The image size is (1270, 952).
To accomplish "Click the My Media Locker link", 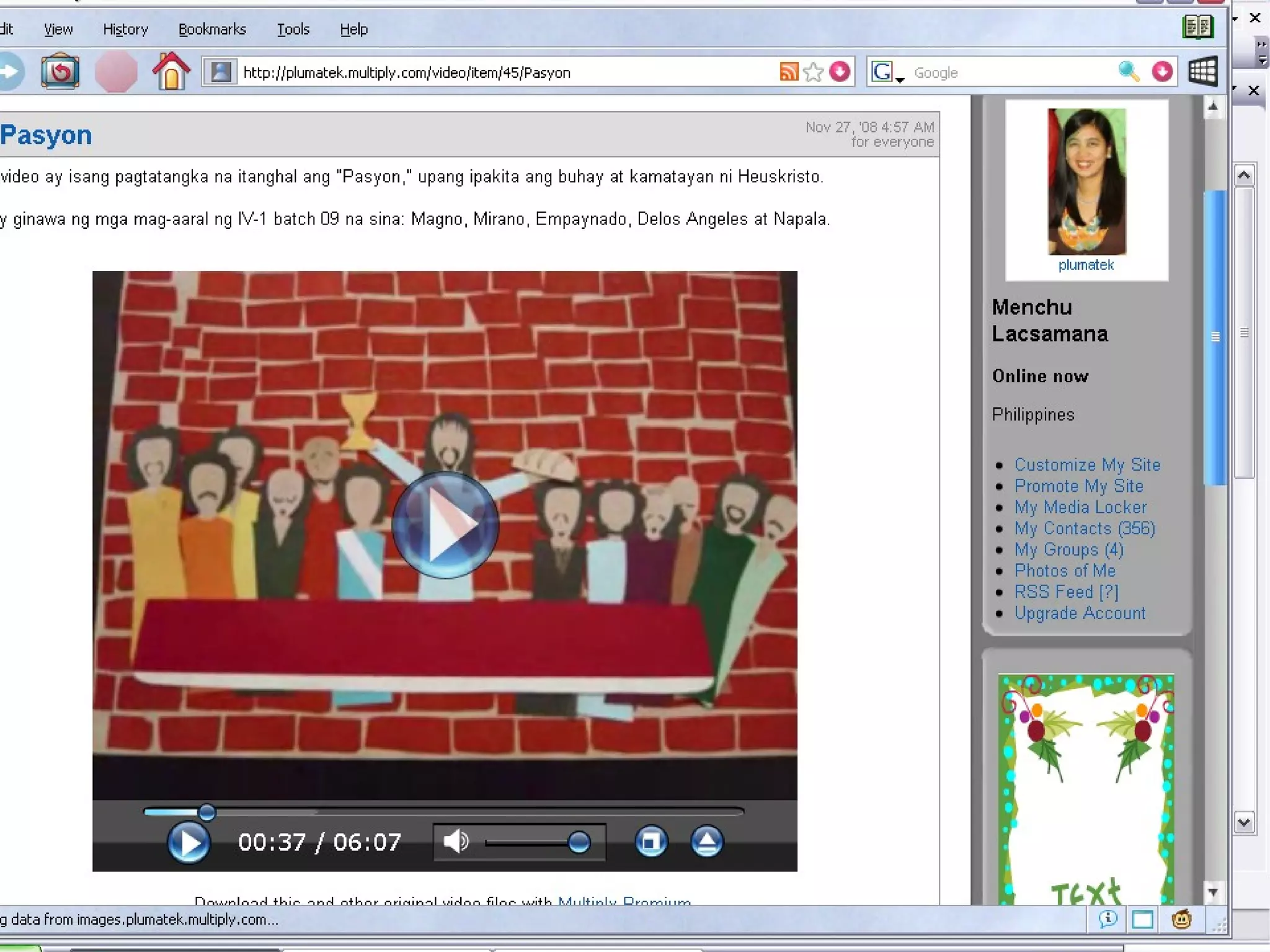I will click(1080, 507).
